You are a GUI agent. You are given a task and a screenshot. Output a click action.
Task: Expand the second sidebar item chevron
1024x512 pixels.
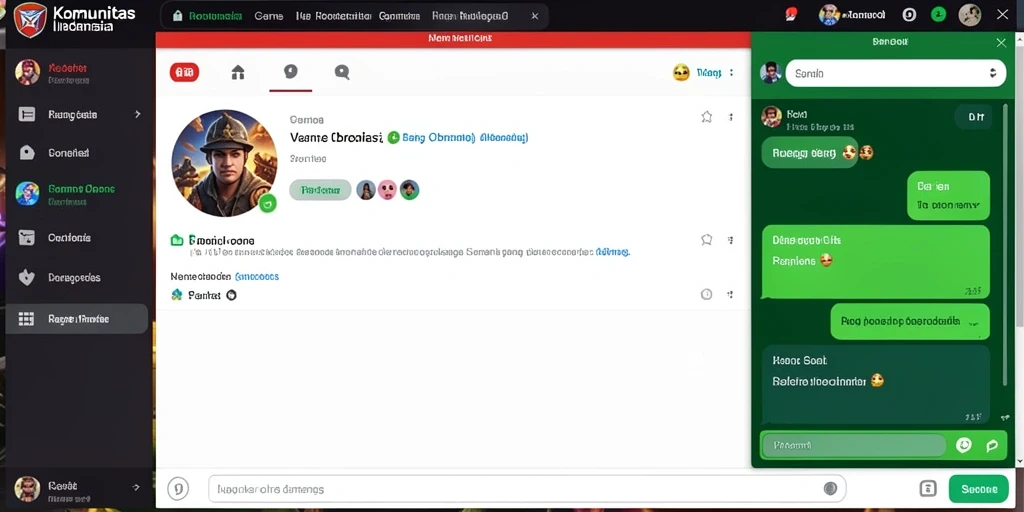click(x=137, y=114)
